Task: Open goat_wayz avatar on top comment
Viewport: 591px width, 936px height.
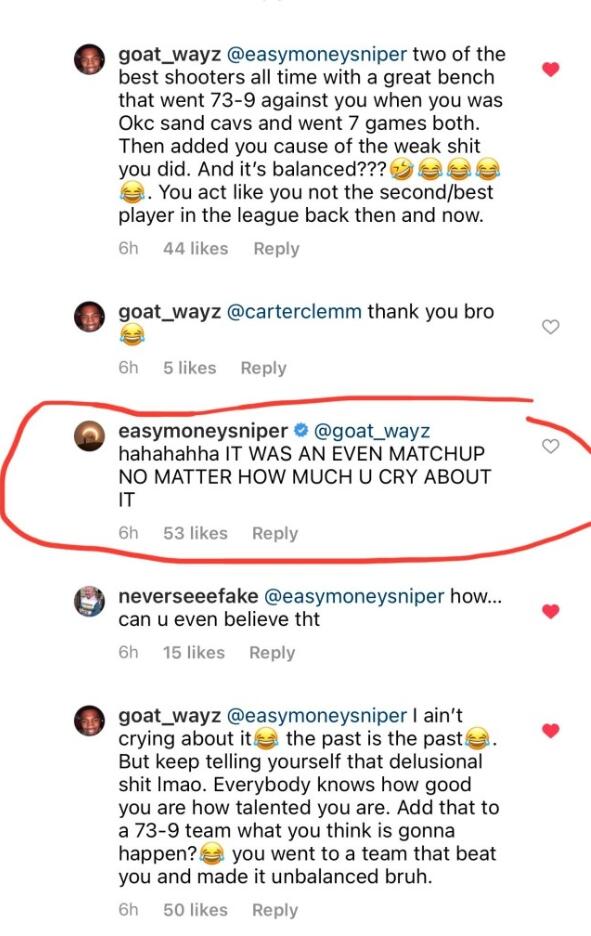Action: (x=90, y=58)
